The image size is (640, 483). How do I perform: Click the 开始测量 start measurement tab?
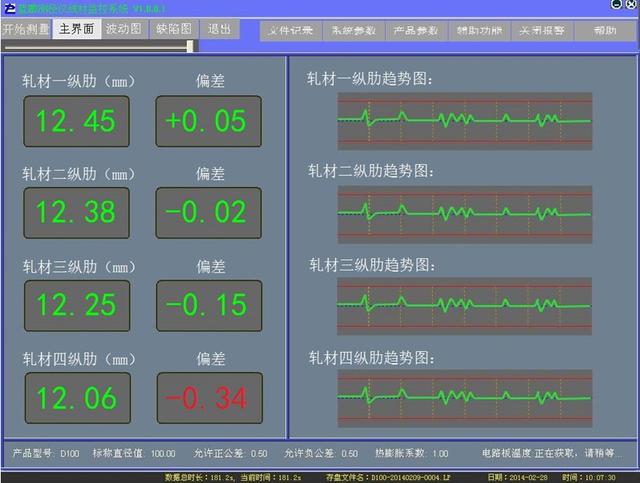click(x=25, y=29)
